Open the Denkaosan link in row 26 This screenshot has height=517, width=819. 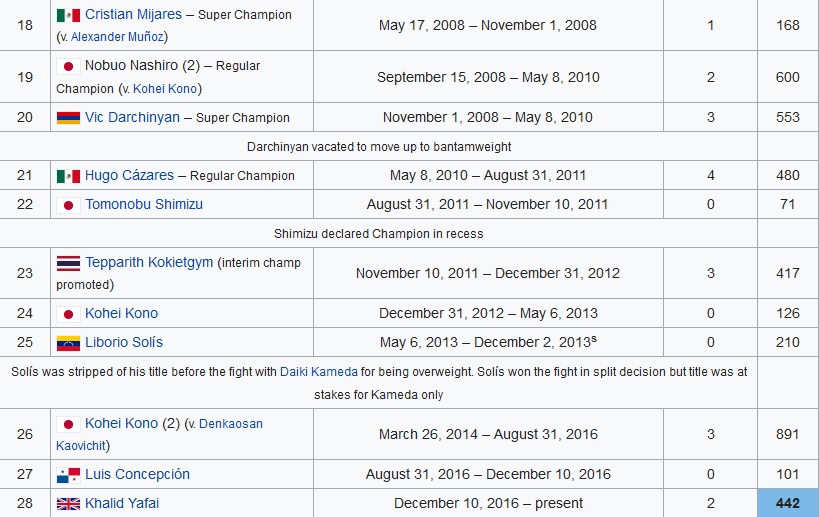(231, 424)
